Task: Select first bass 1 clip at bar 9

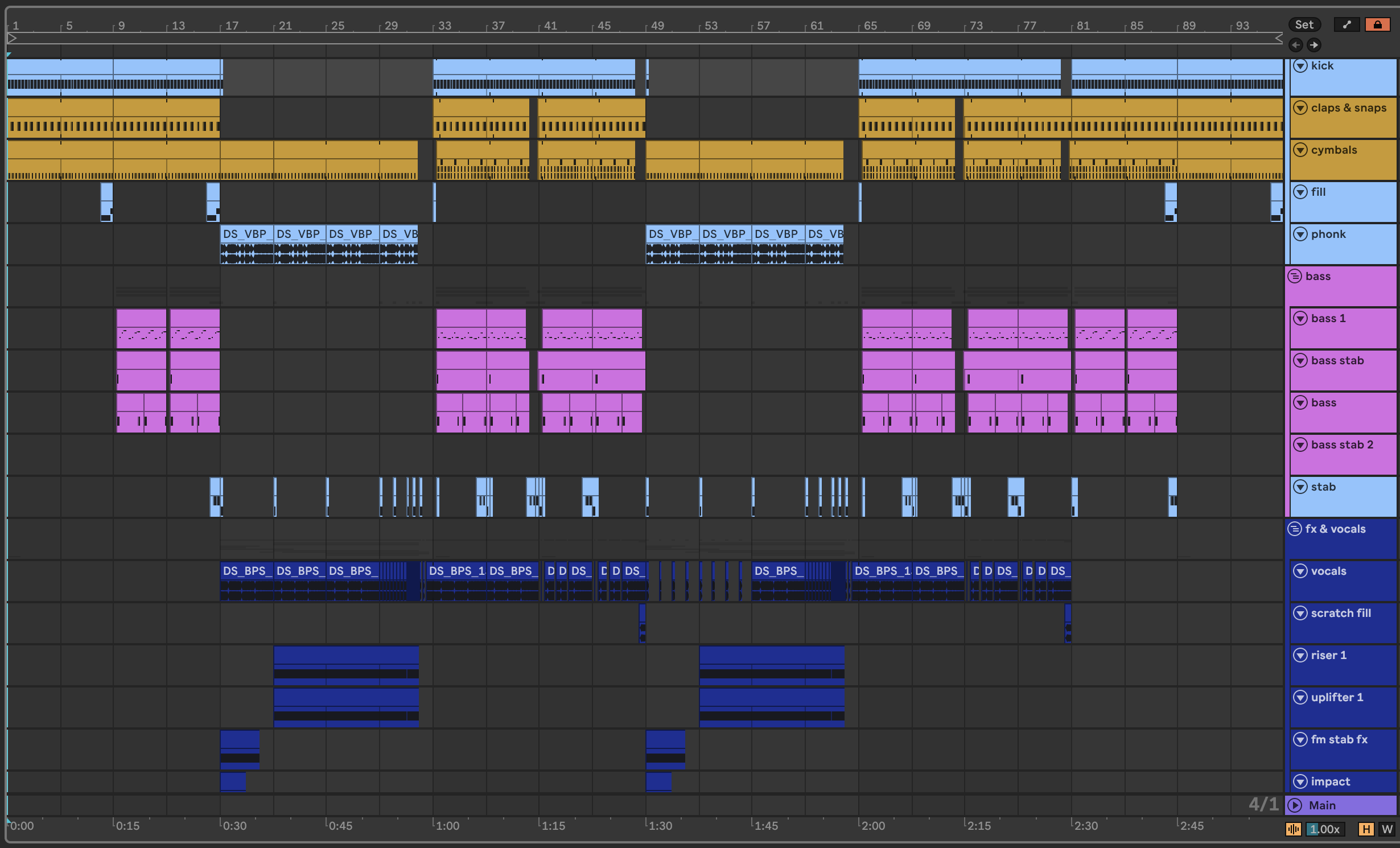Action: point(141,328)
